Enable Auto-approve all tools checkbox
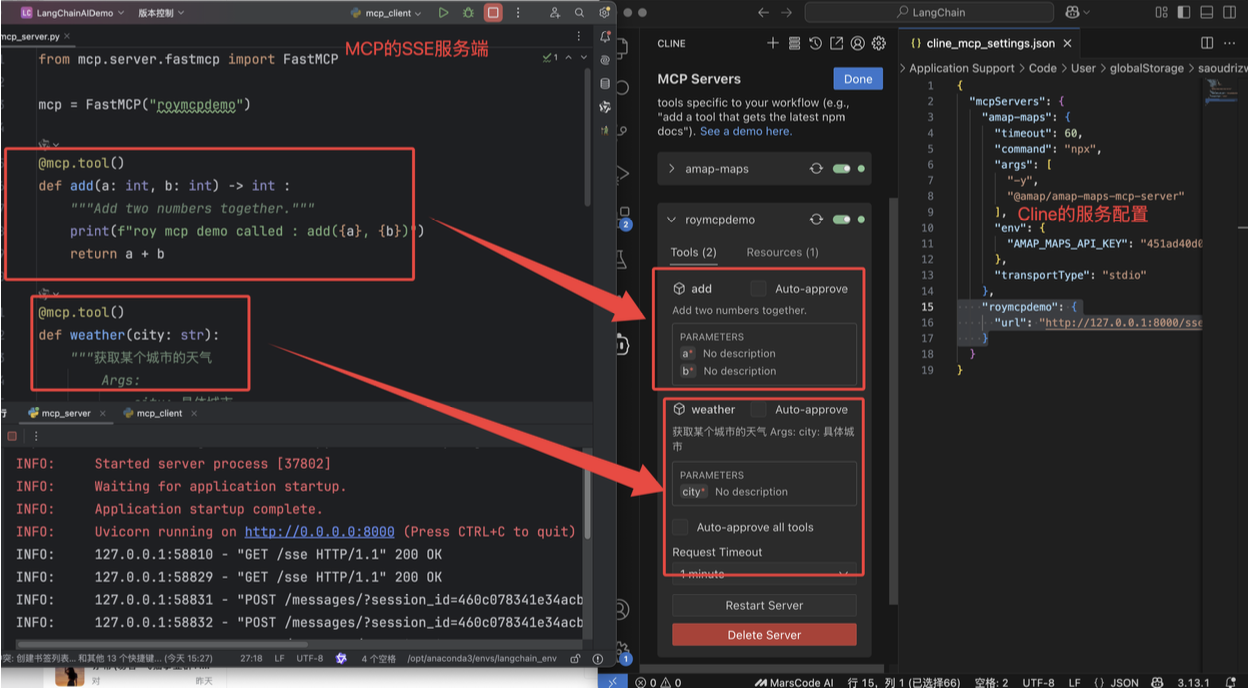 (680, 527)
